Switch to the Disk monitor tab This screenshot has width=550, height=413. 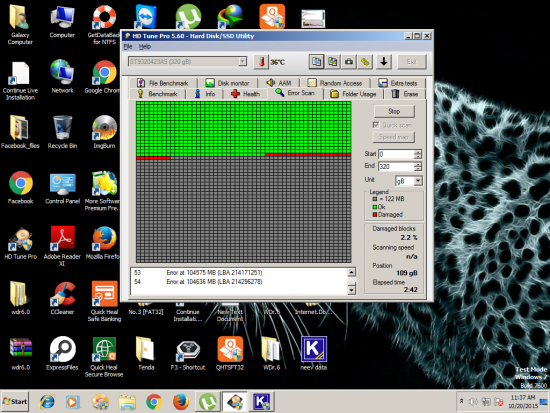pyautogui.click(x=227, y=83)
